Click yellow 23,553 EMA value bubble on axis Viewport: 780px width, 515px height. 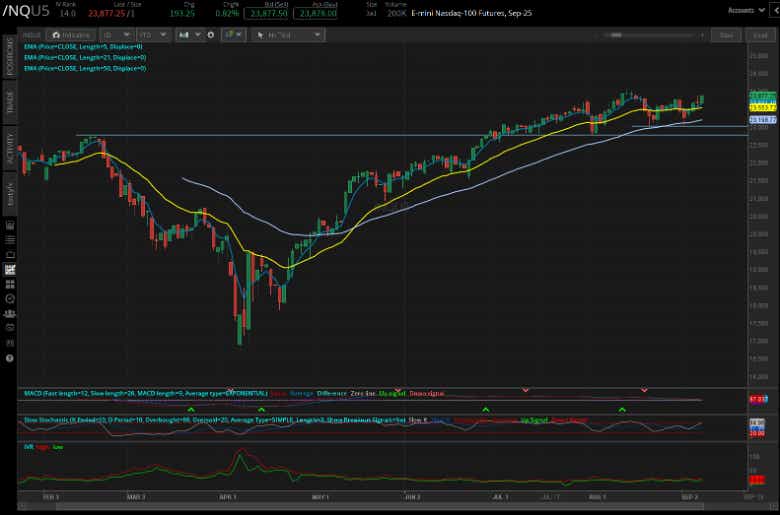[763, 107]
